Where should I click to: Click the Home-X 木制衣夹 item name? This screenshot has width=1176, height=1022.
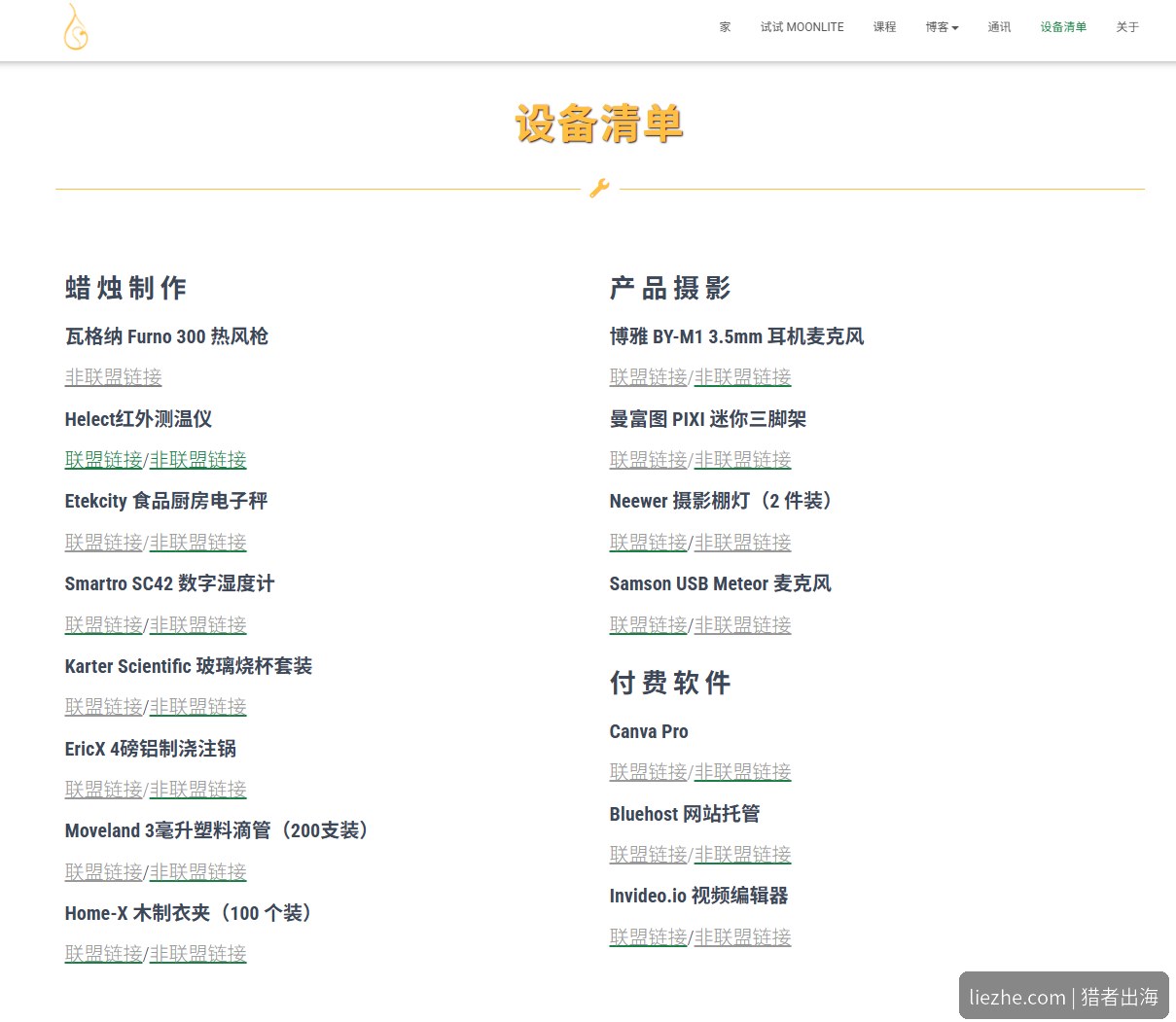(190, 913)
